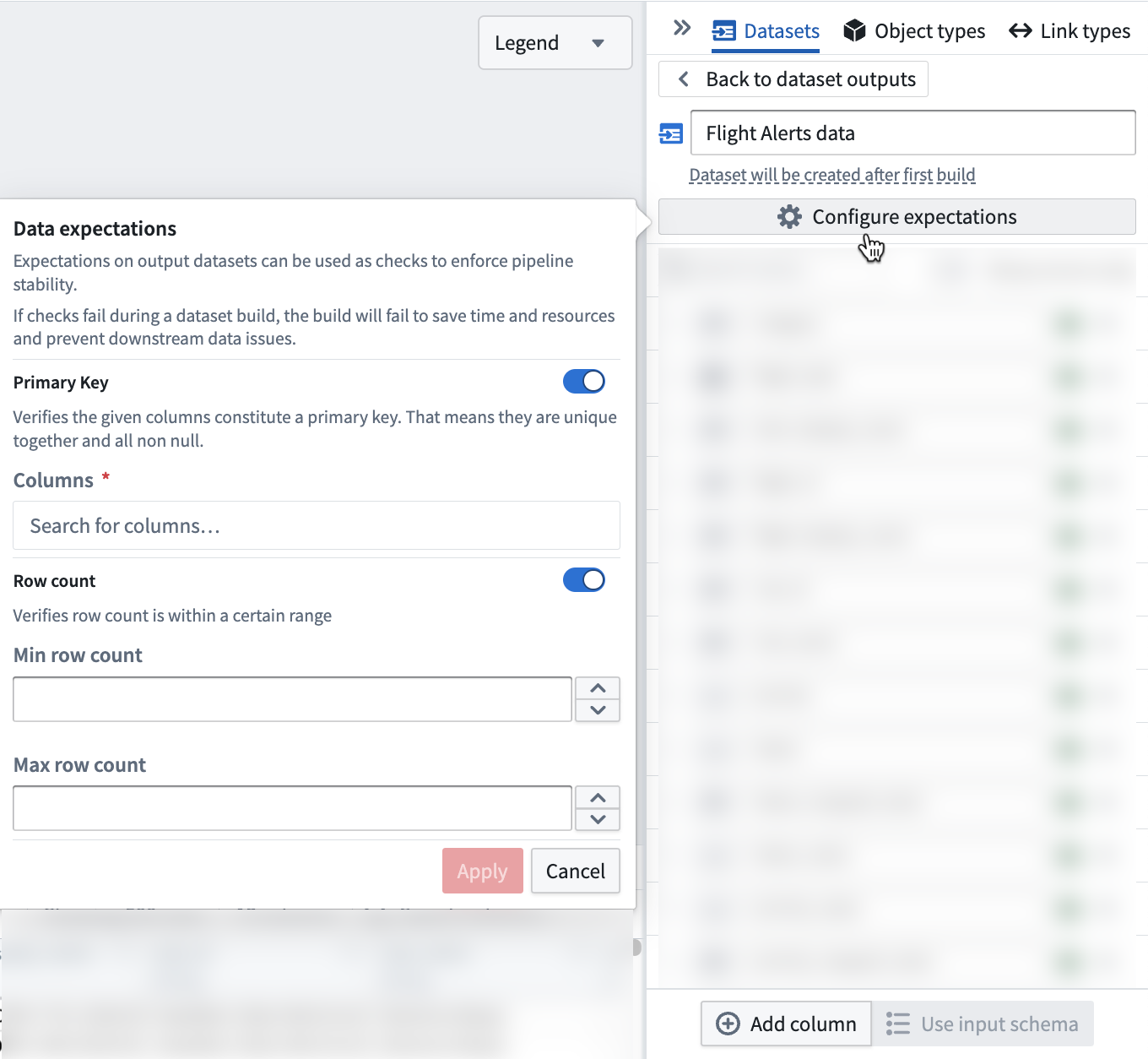Click the Use input schema button
This screenshot has width=1148, height=1059.
click(983, 1024)
